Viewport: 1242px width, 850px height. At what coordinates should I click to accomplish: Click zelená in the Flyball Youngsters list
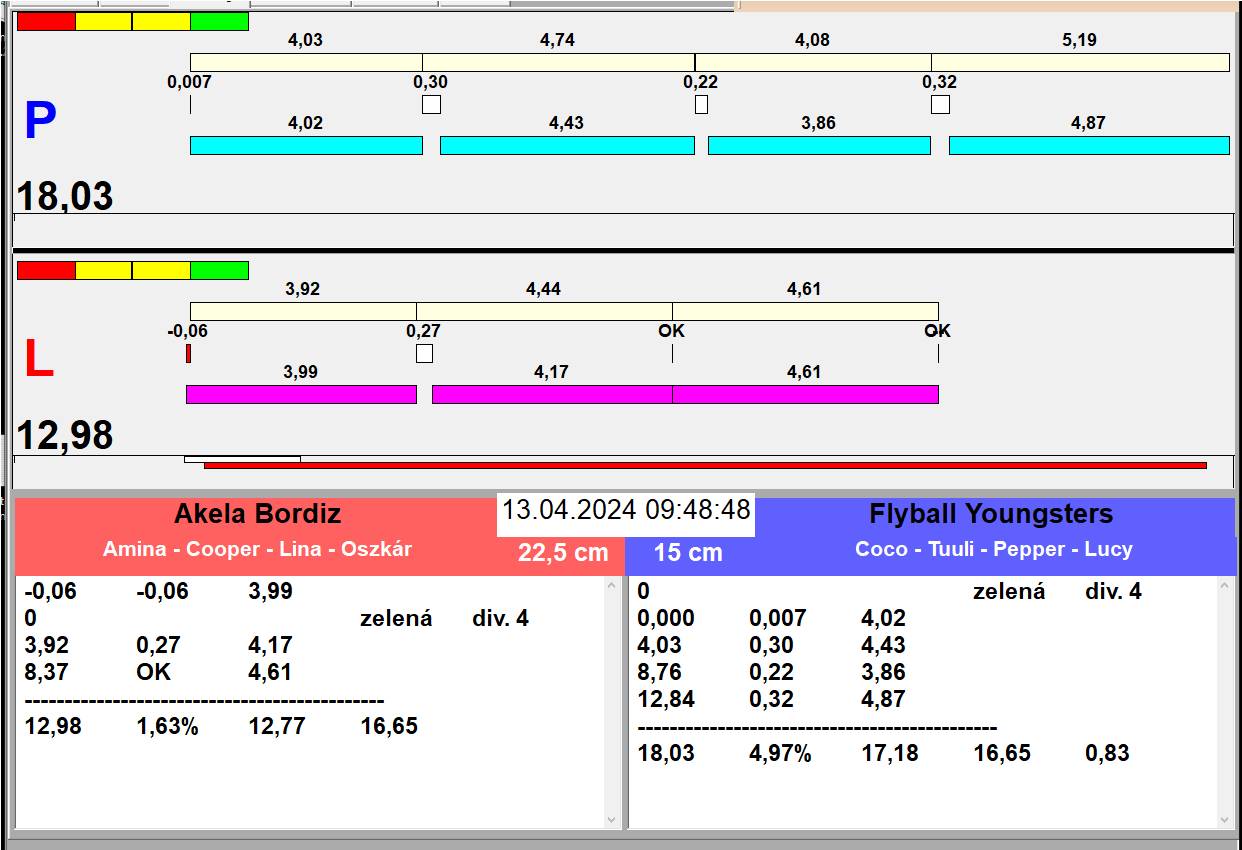1009,592
